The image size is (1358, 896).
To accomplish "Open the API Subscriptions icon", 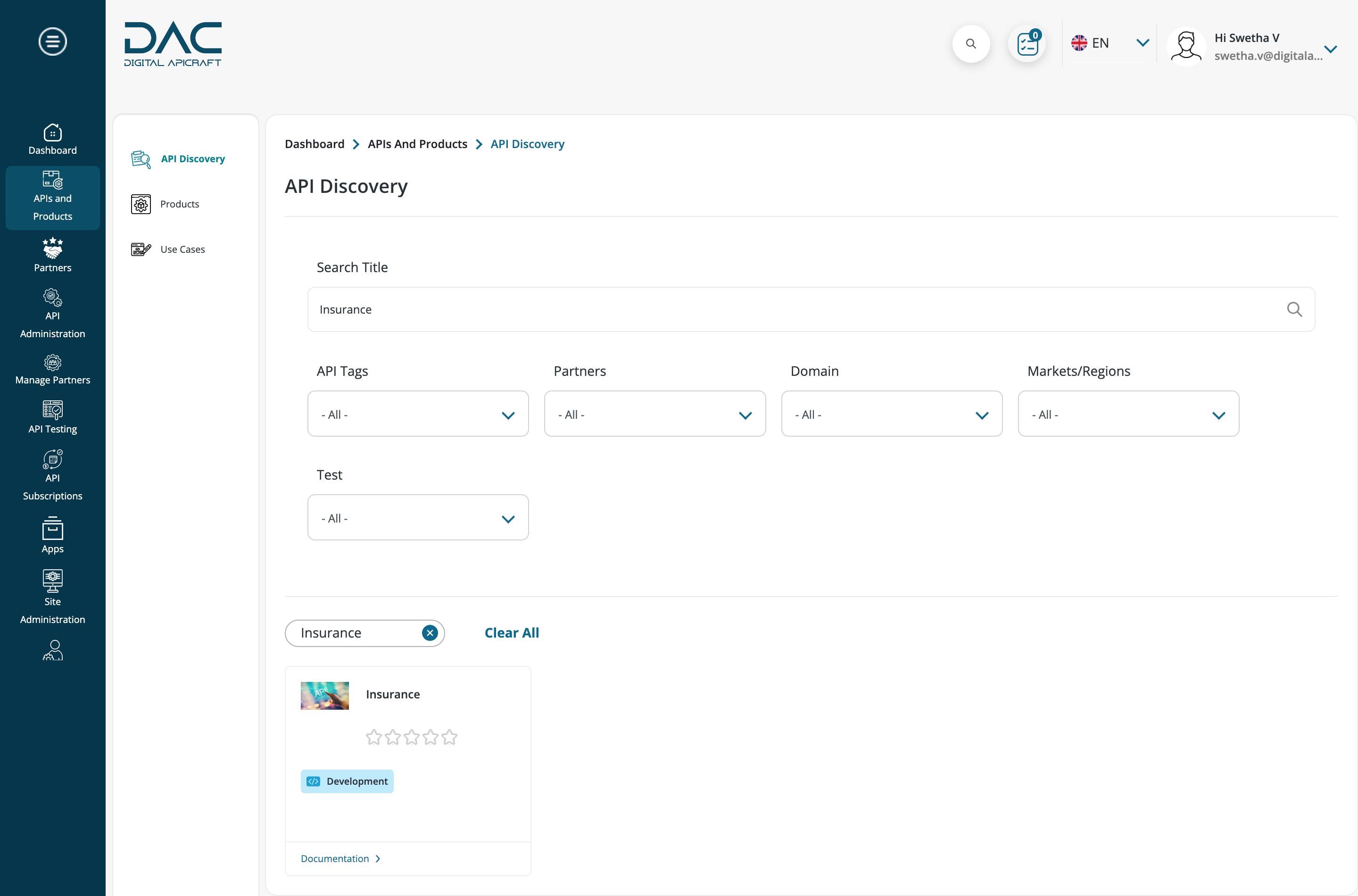I will [x=52, y=459].
